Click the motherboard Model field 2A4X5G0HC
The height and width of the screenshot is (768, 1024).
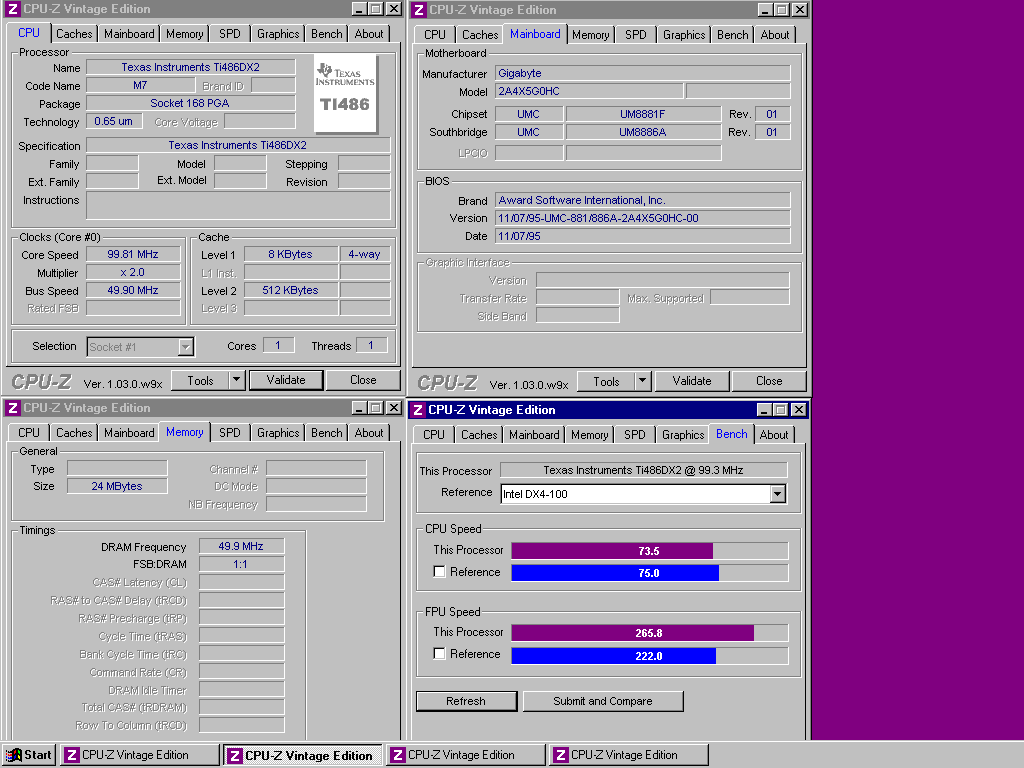(589, 91)
